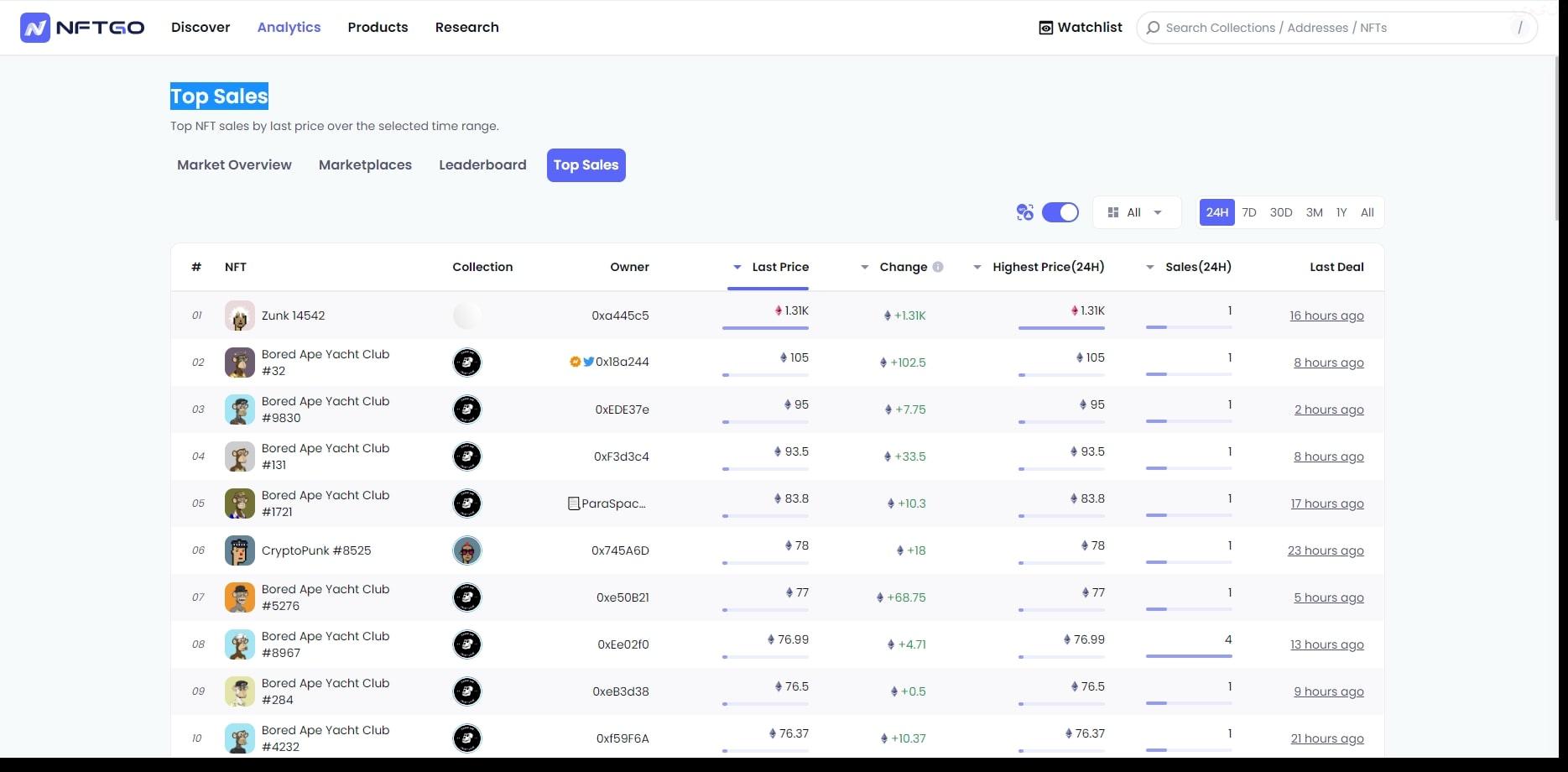The width and height of the screenshot is (1568, 772).
Task: Open owner address 0xa445c5
Action: (x=620, y=316)
